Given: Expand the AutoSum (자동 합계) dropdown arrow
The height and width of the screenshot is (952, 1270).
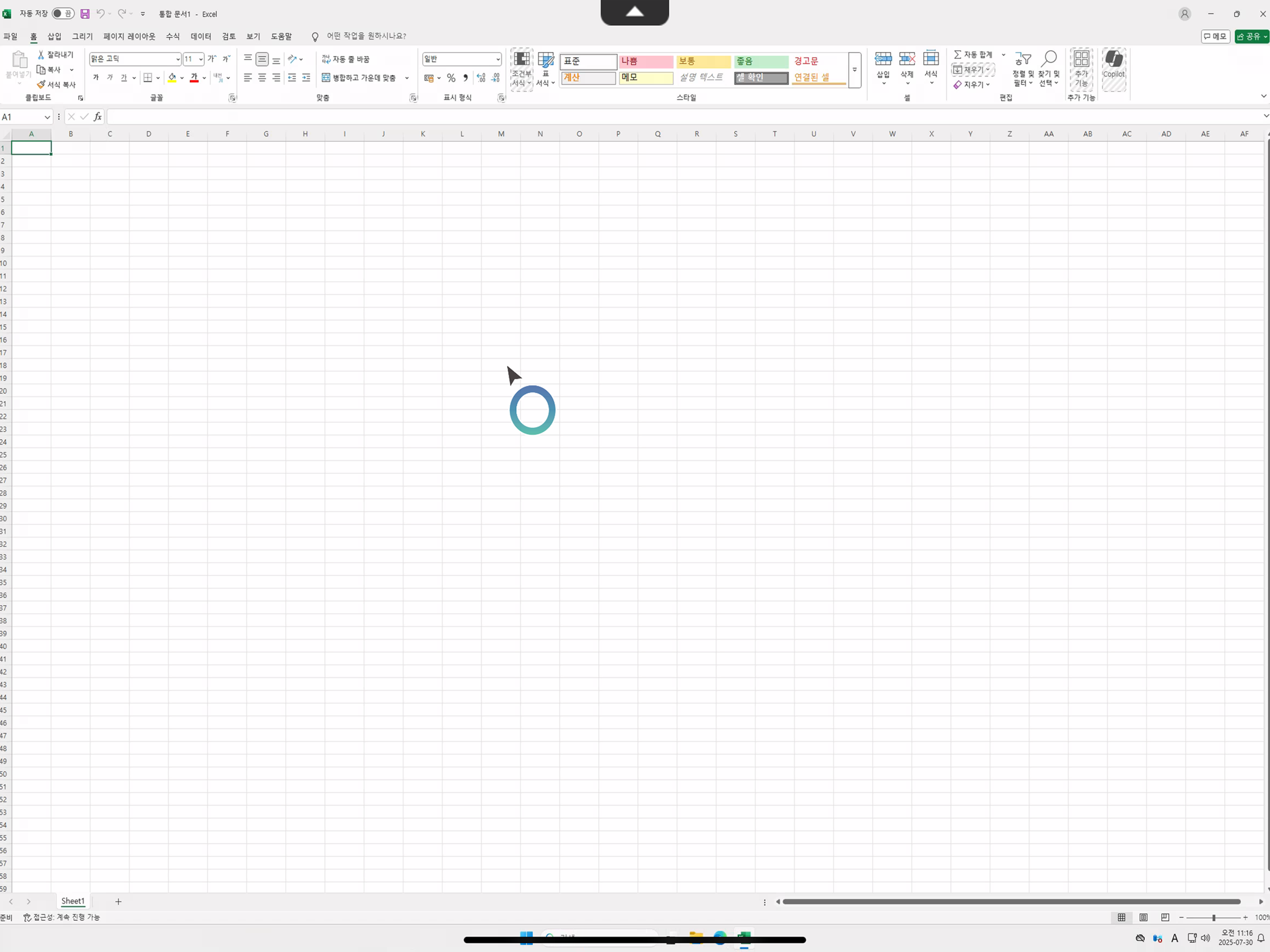Looking at the screenshot, I should click(x=1003, y=54).
